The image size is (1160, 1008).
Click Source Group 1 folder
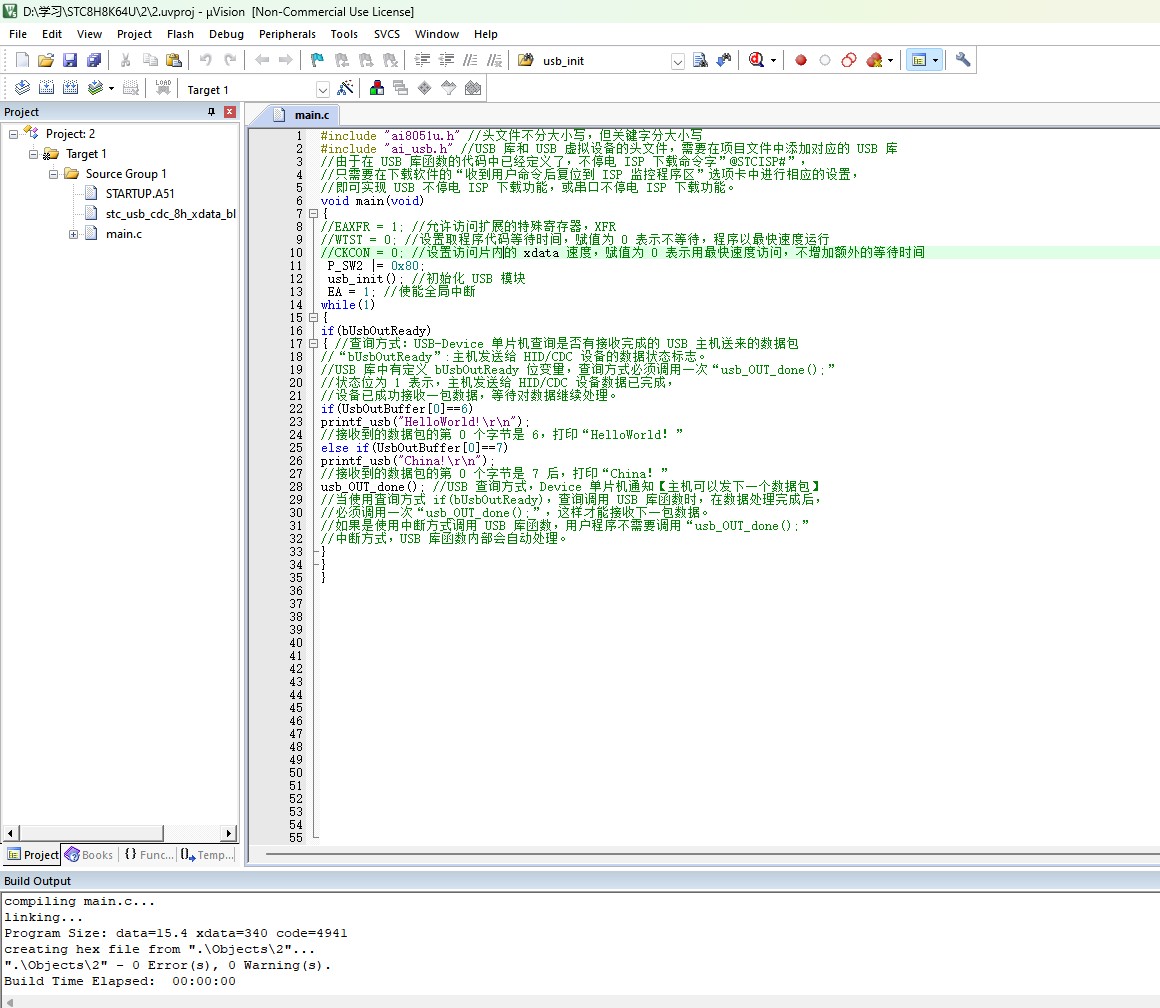coord(126,174)
